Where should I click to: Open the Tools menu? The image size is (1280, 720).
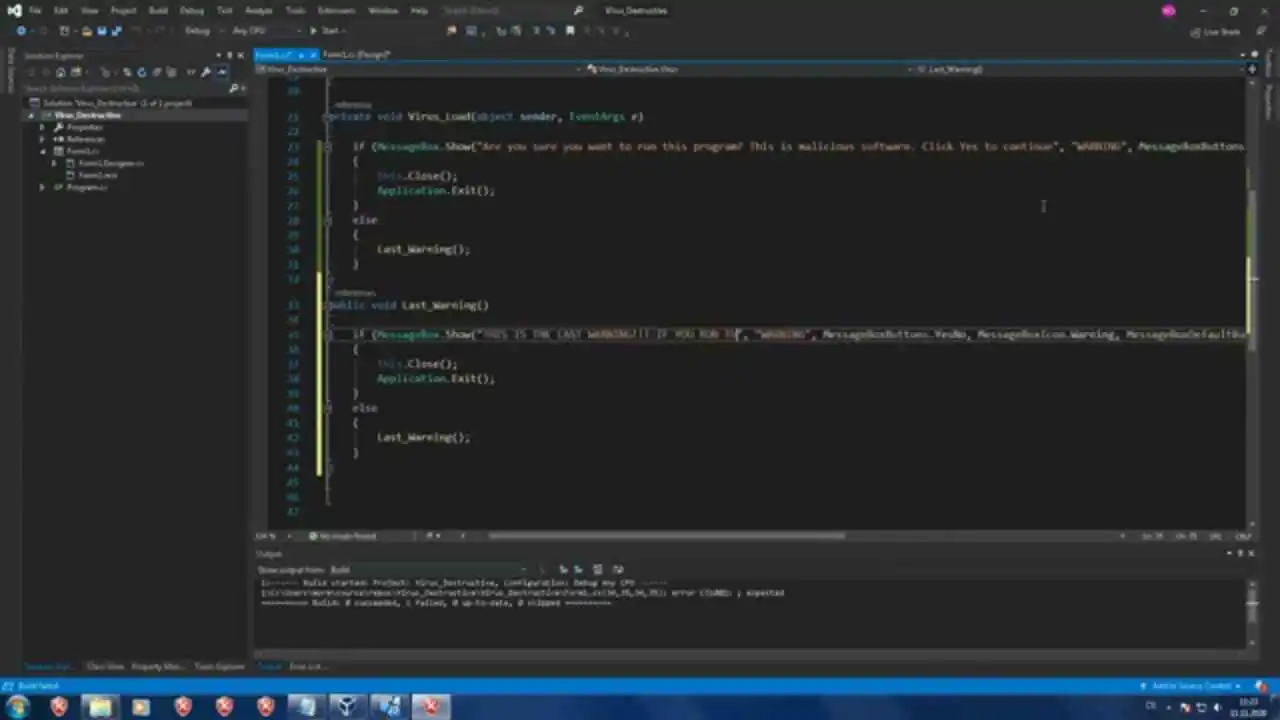[x=296, y=10]
